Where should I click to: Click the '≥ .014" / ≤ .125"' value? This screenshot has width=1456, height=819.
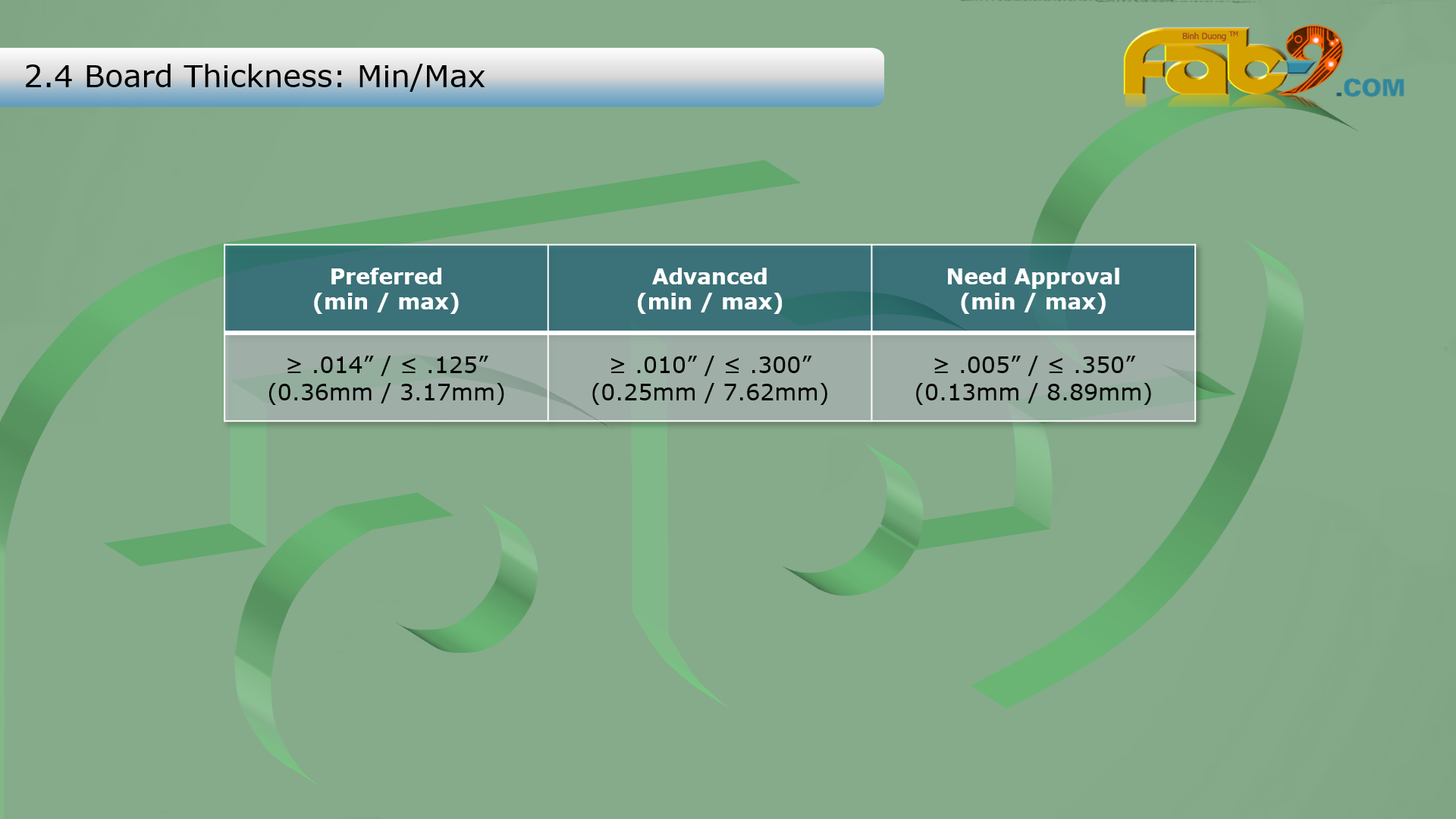[387, 365]
